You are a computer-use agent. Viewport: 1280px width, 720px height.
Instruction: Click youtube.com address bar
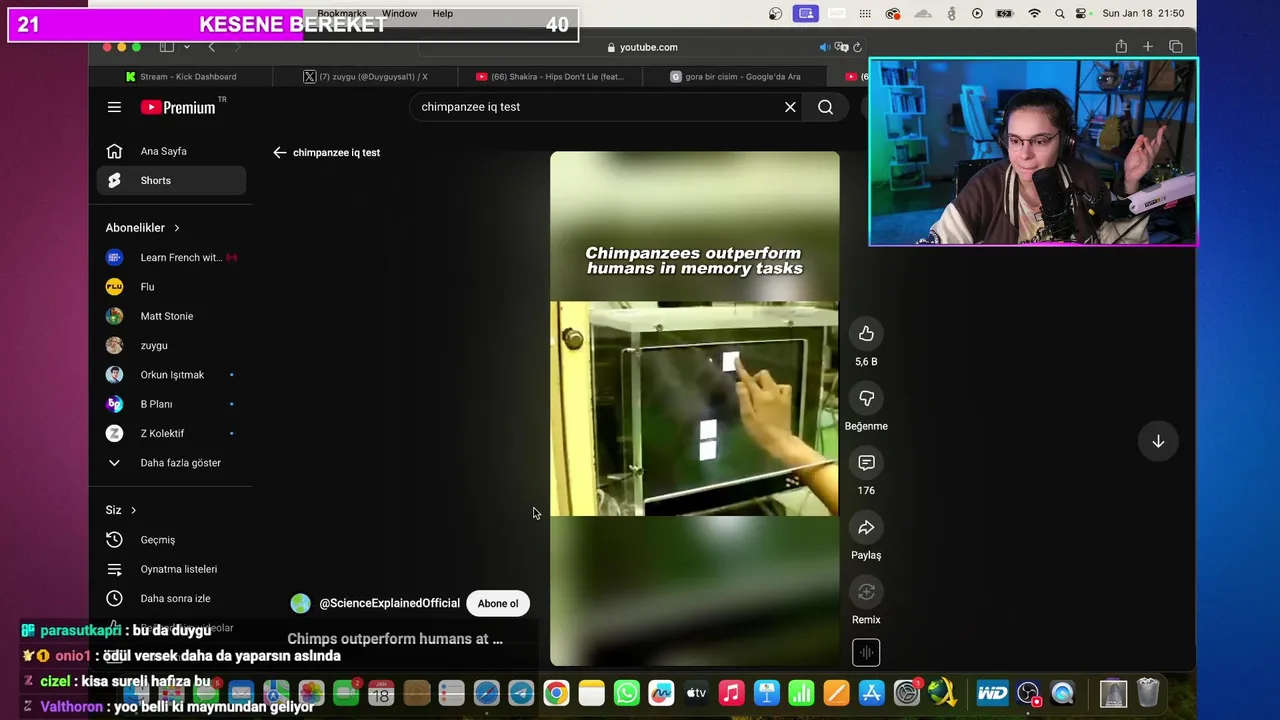click(x=641, y=47)
